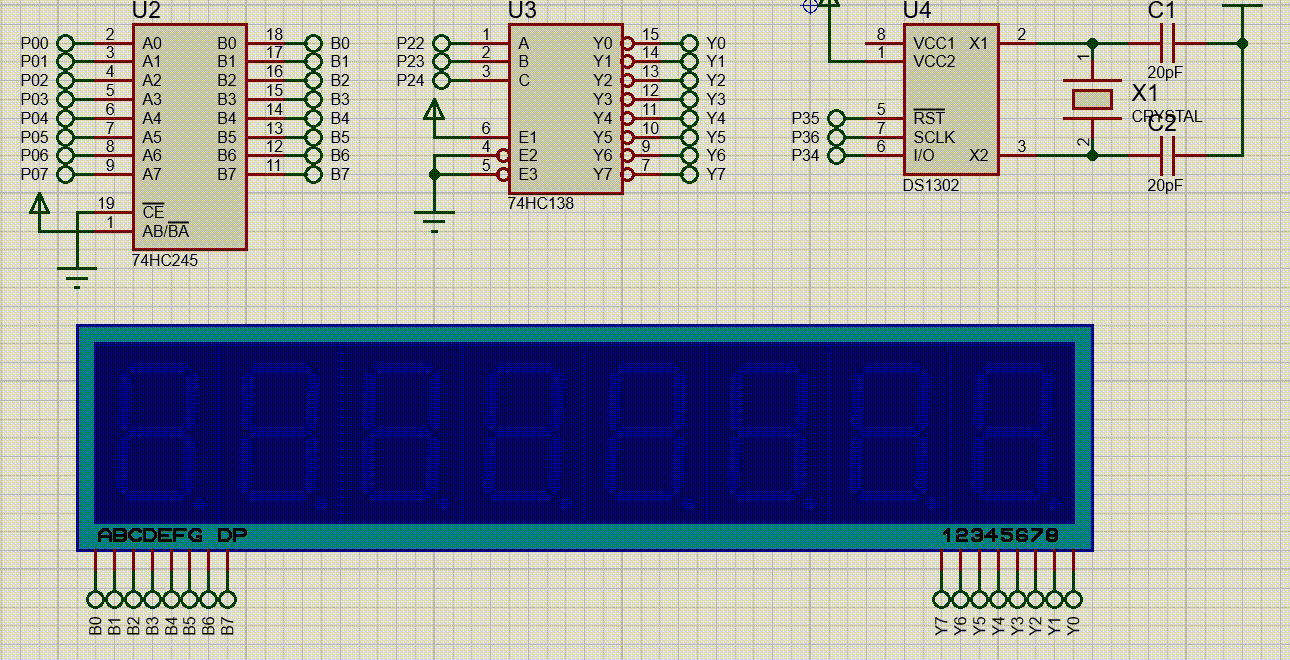Click the B7 terminal right of U2

(313, 175)
